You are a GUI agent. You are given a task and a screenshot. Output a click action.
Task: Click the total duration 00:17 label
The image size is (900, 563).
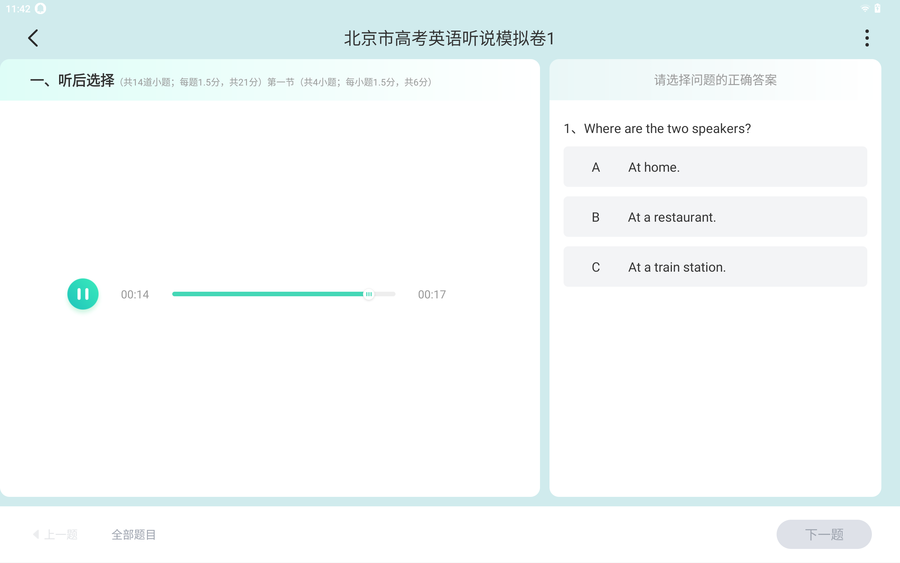tap(432, 295)
